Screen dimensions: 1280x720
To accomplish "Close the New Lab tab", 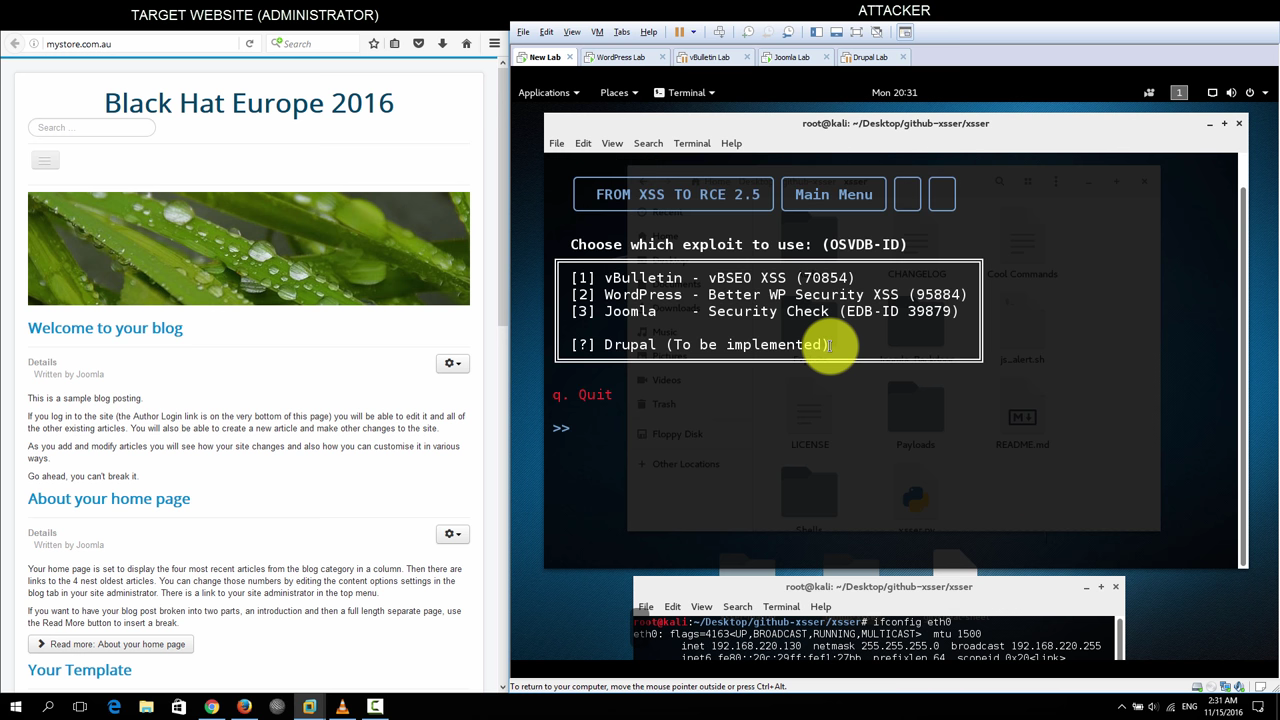I will [x=572, y=57].
